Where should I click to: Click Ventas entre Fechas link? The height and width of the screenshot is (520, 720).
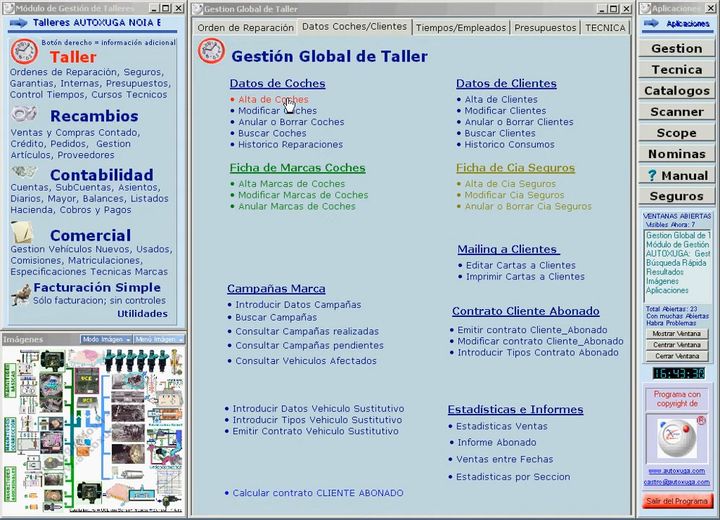(x=505, y=459)
